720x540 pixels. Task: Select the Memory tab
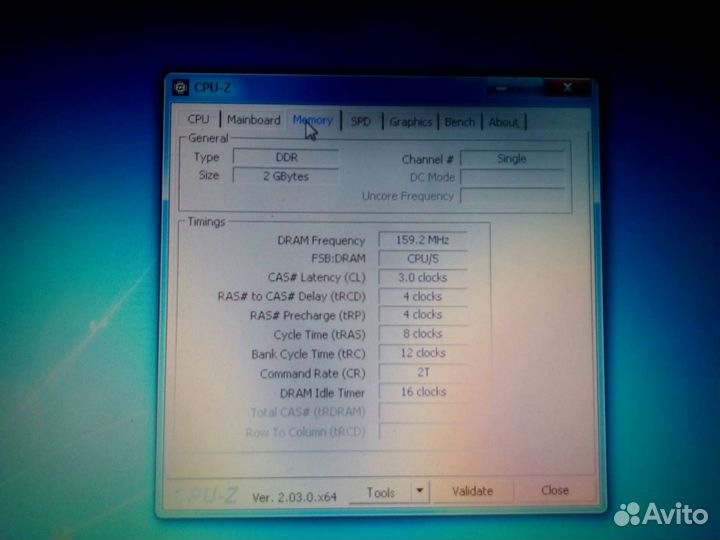click(313, 120)
